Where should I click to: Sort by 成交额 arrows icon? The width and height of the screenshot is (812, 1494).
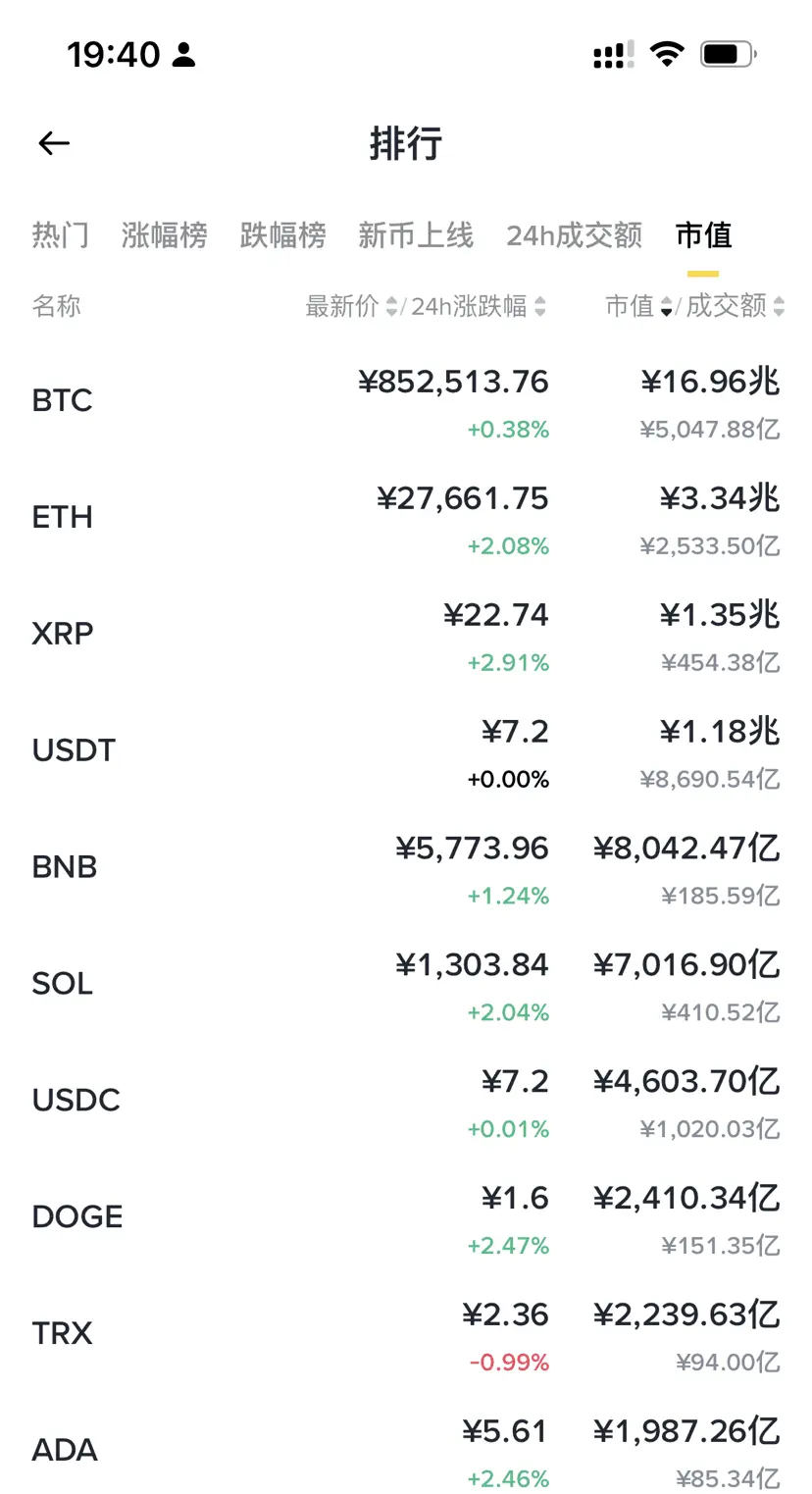tap(779, 307)
